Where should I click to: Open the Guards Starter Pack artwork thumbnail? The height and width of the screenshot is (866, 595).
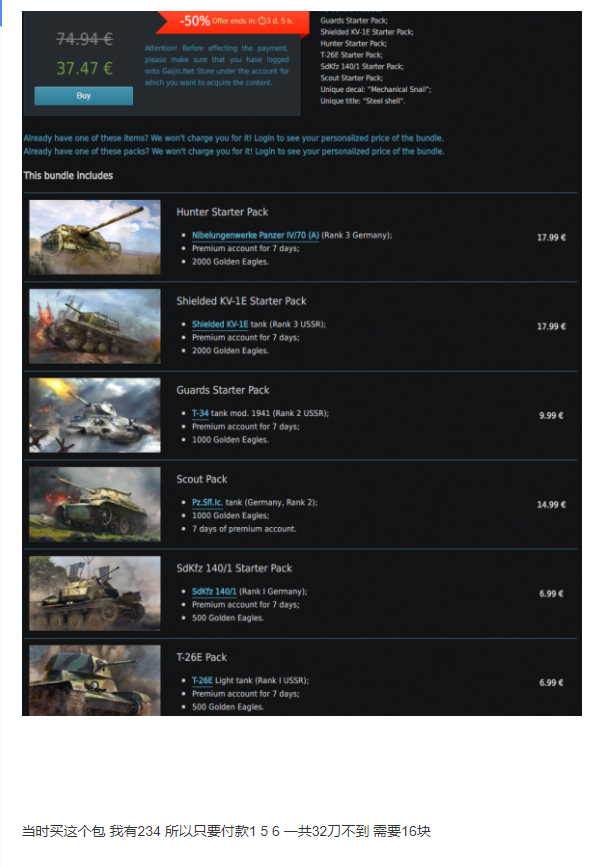click(x=95, y=415)
